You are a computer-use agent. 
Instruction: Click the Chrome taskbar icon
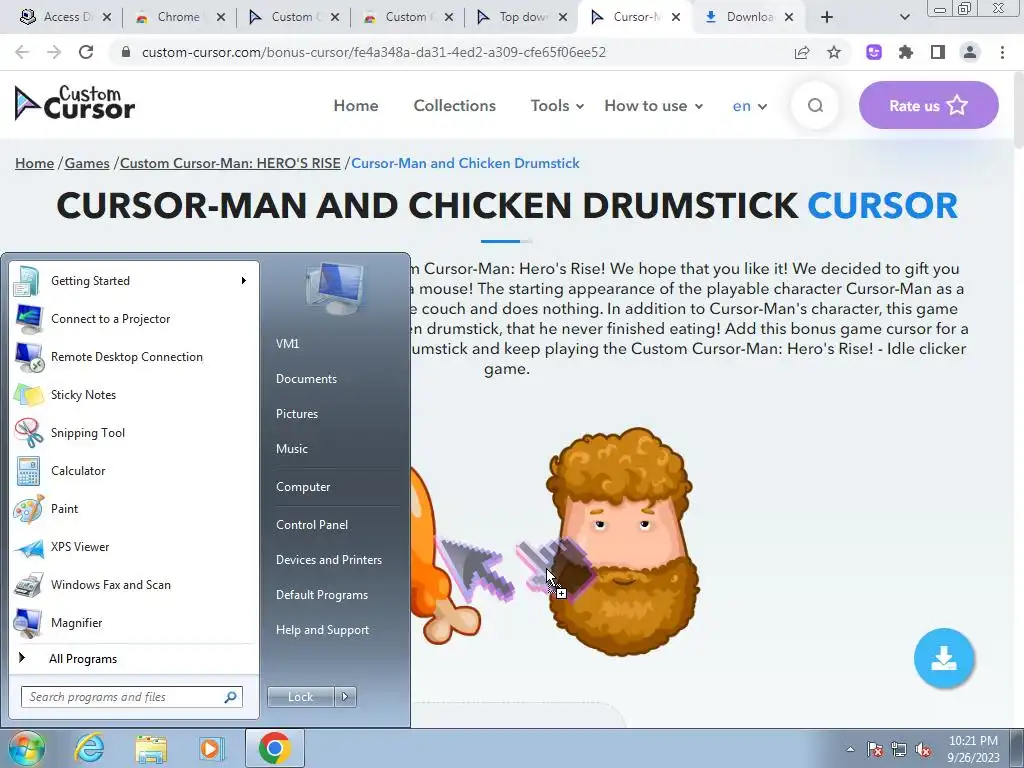[x=275, y=748]
